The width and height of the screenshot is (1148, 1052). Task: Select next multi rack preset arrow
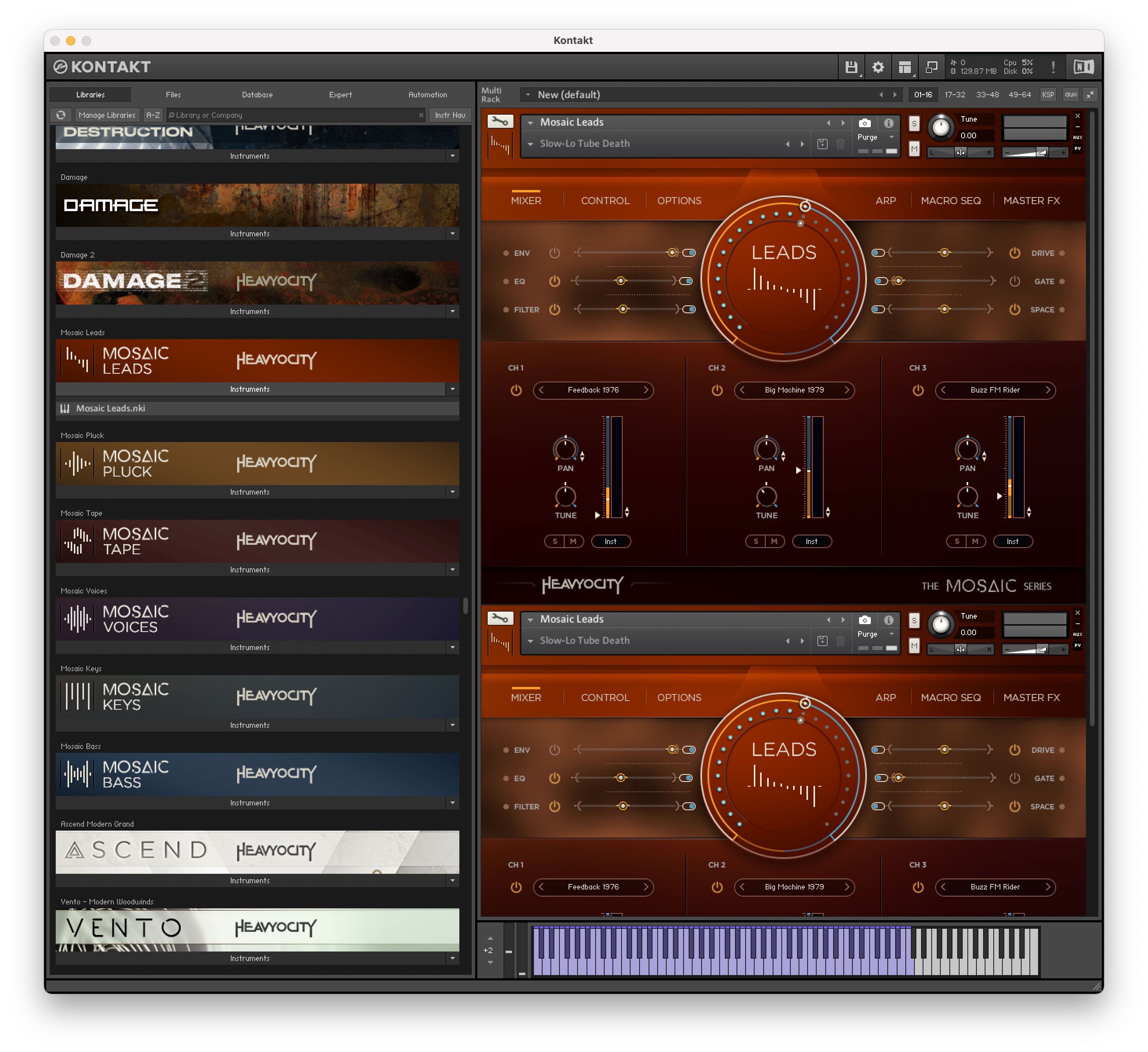coord(895,95)
